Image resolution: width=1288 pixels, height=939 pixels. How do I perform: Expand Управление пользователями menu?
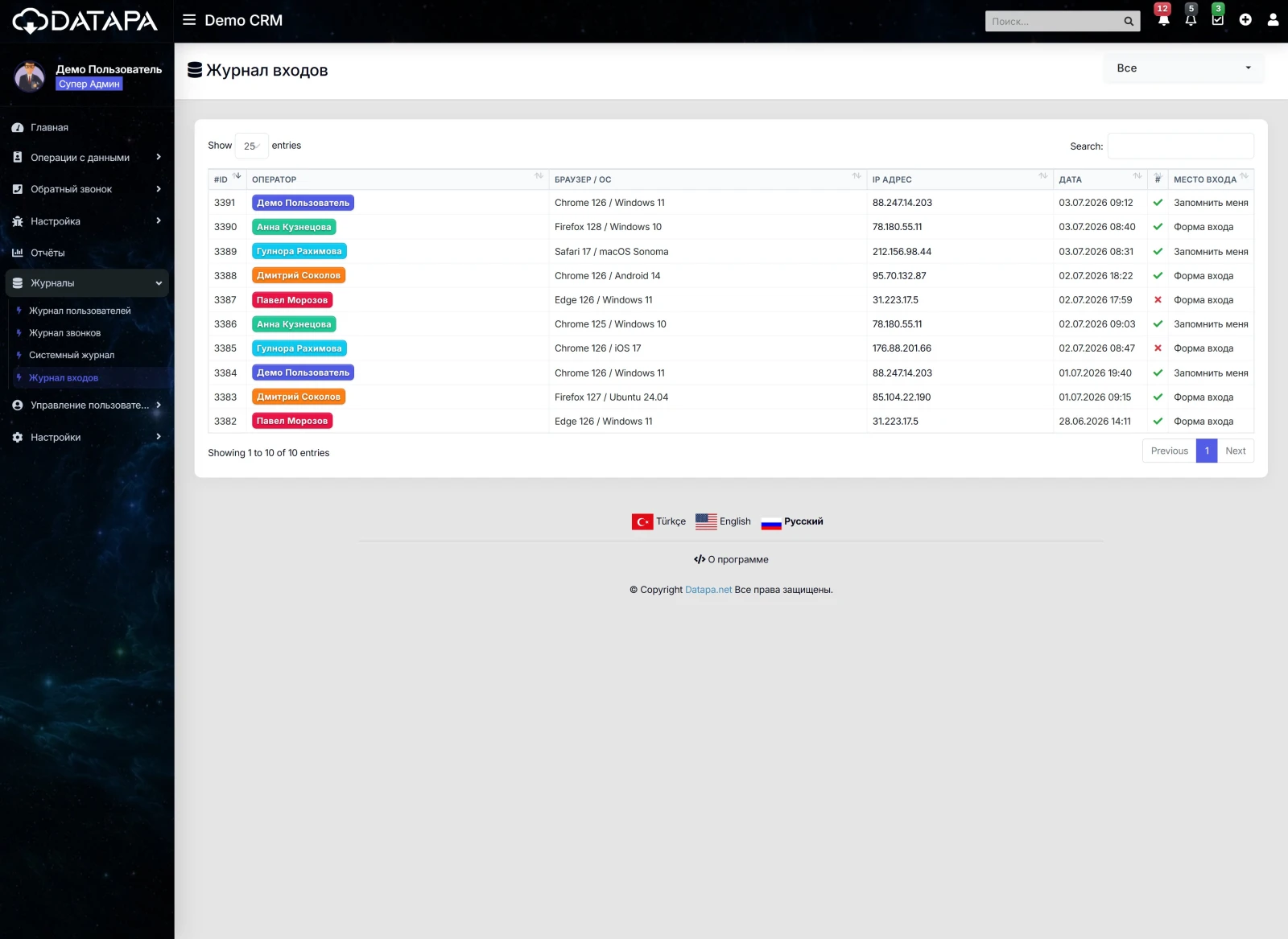coord(87,406)
